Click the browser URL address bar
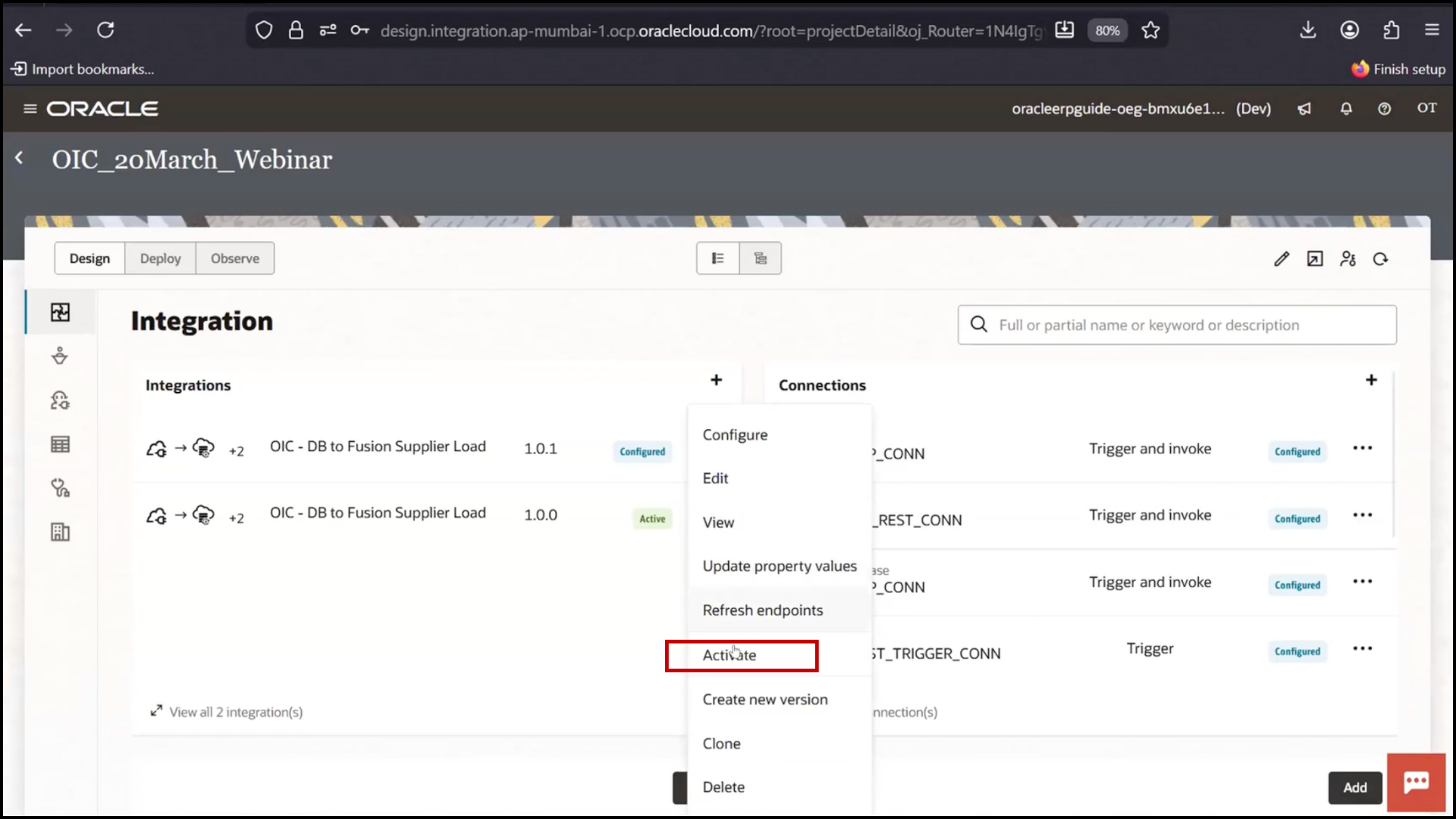The height and width of the screenshot is (819, 1456). [x=711, y=31]
